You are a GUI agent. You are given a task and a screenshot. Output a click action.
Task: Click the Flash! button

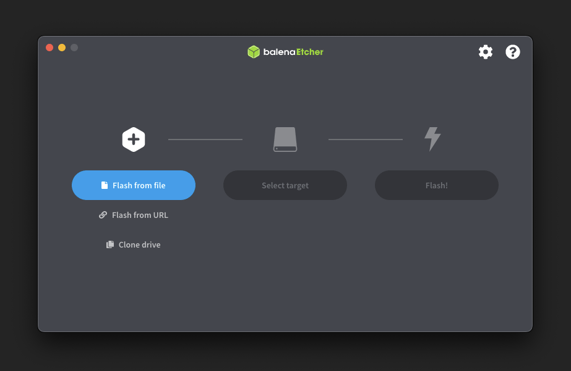click(437, 185)
